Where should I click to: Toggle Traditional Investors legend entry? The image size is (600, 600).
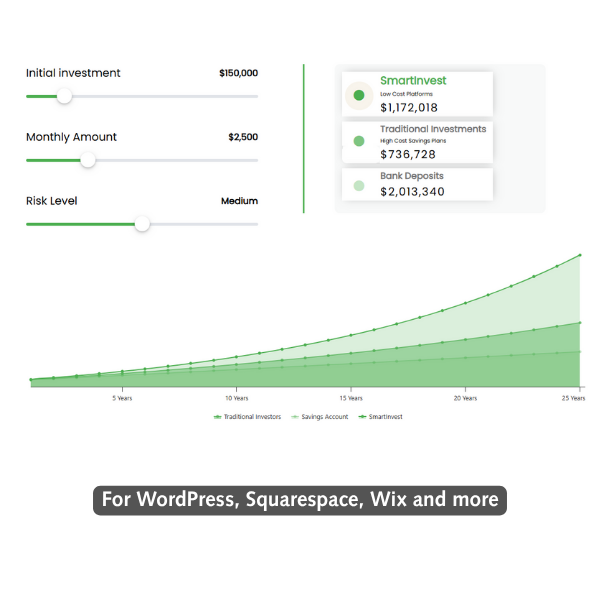point(247,417)
